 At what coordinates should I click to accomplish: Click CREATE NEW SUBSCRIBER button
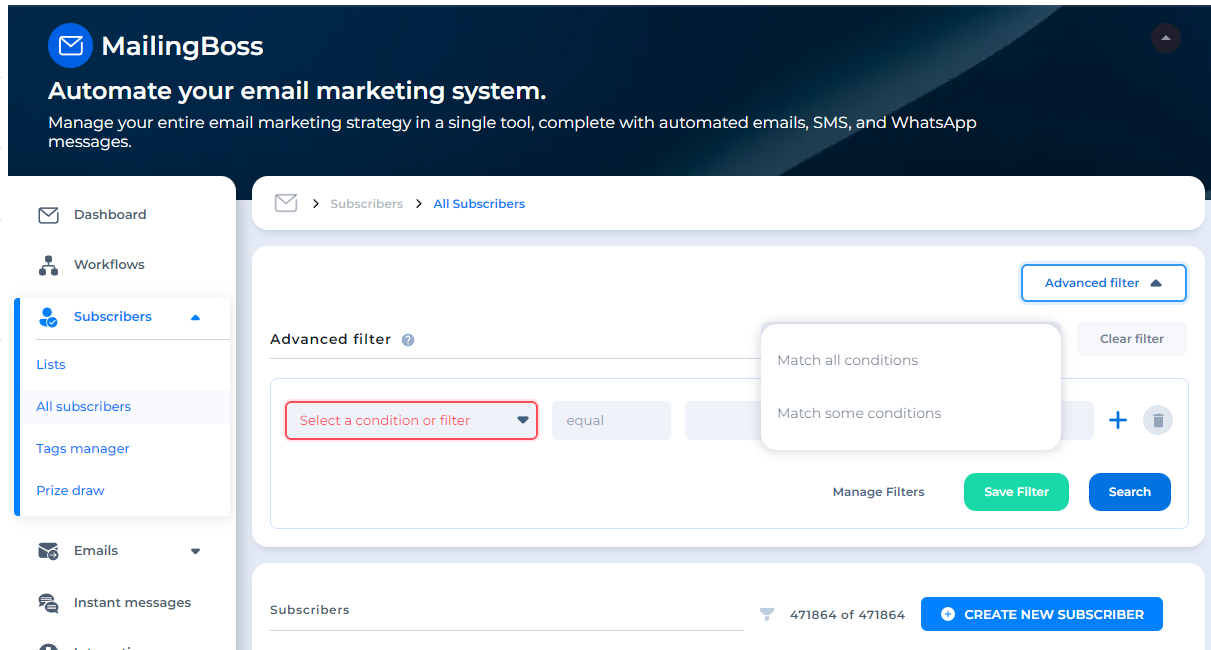(1042, 615)
